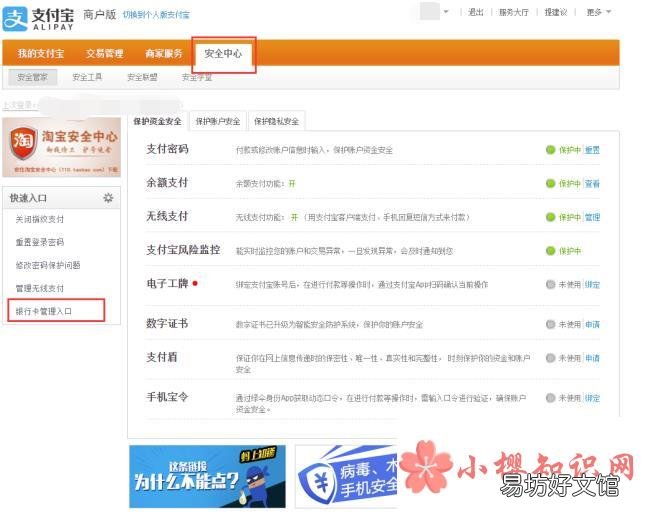This screenshot has height=517, width=647.
Task: Click 申请 link for 支付盾
Action: click(x=592, y=358)
